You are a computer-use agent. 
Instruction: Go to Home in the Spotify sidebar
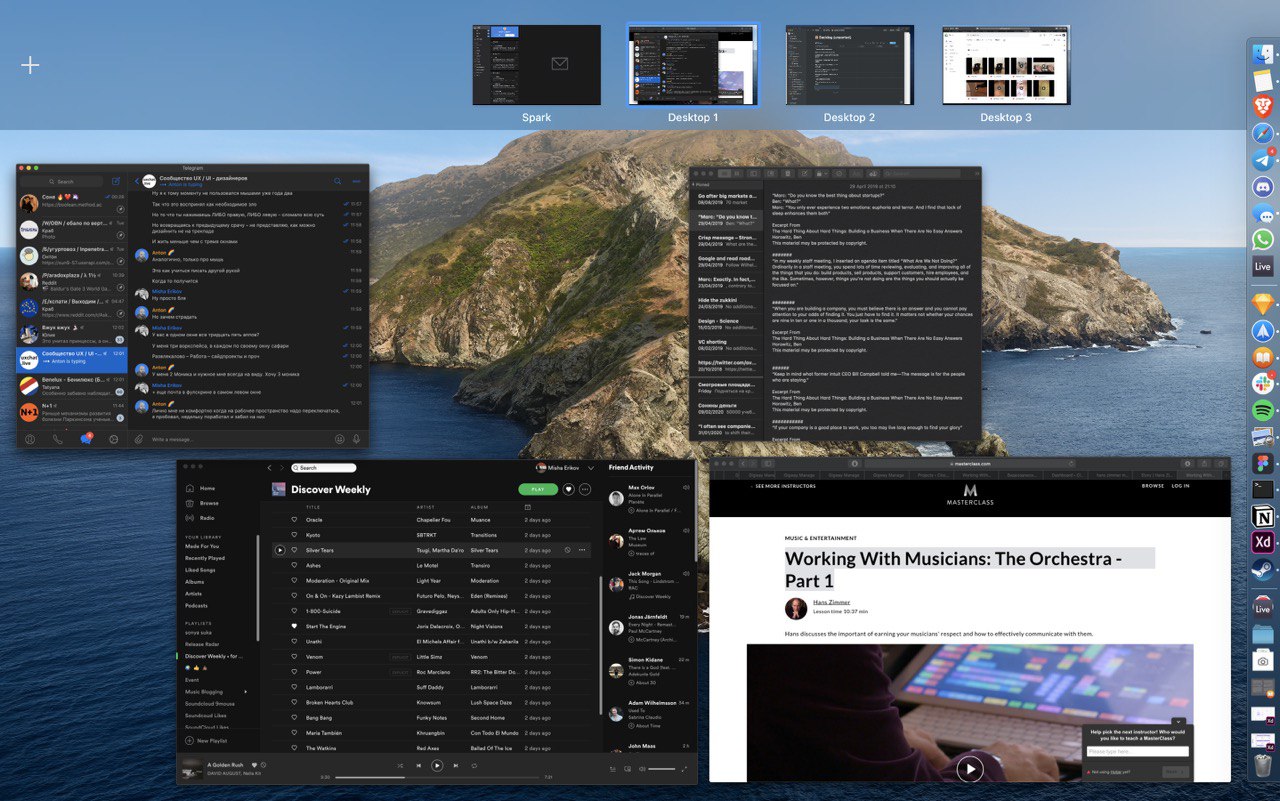(200, 488)
